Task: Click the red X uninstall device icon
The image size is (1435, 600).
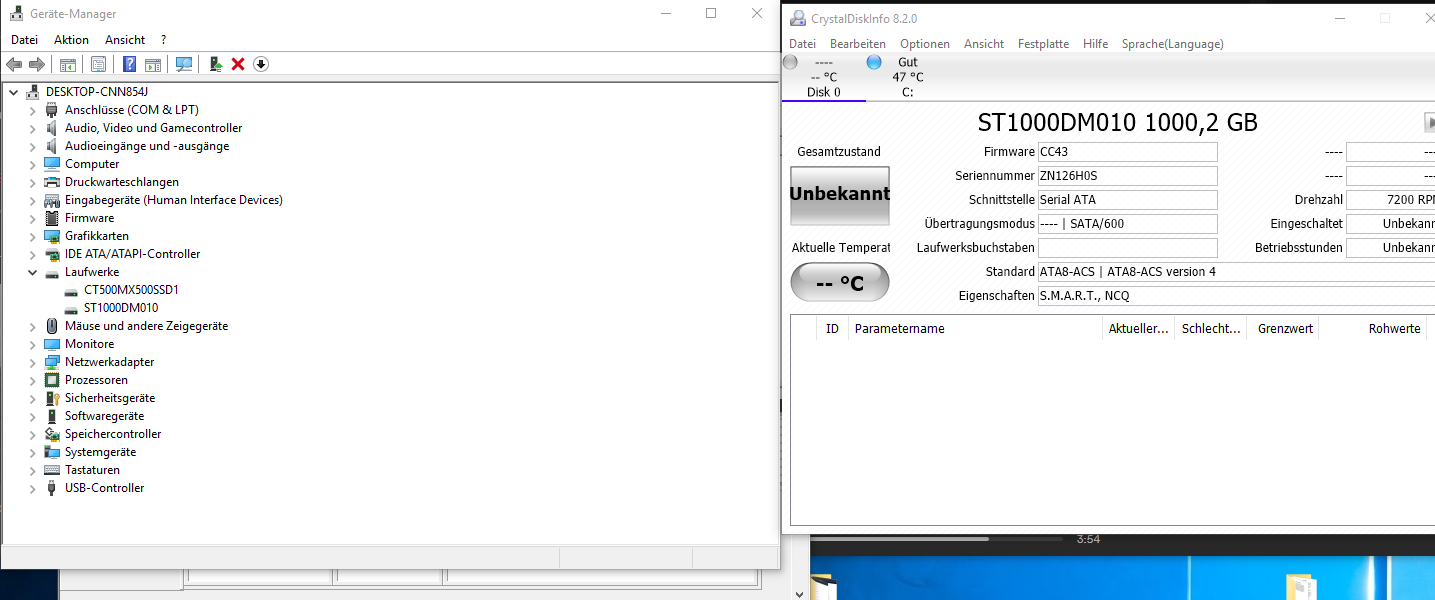Action: click(x=238, y=64)
